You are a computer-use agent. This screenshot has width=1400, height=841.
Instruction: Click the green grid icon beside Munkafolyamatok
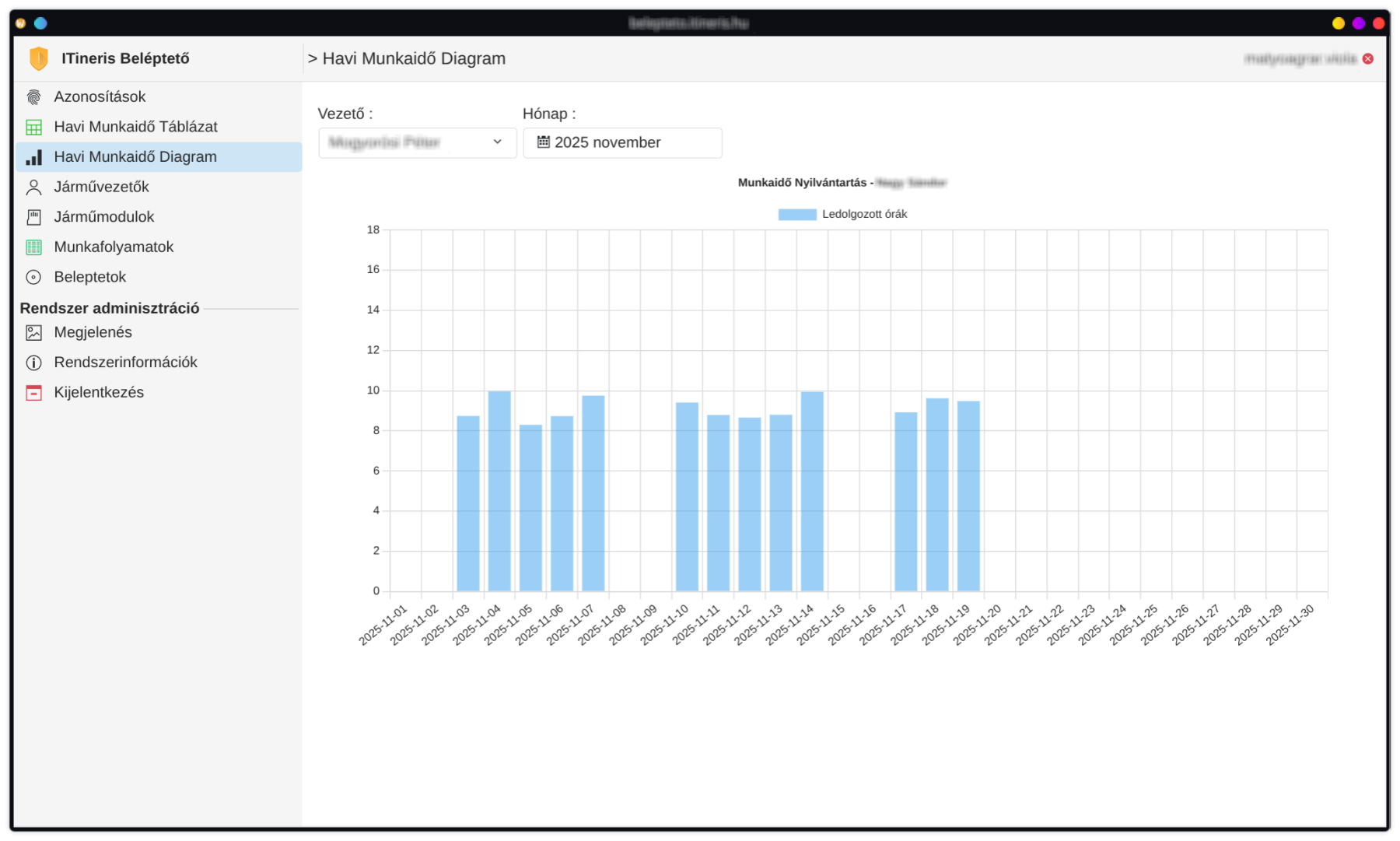(x=33, y=247)
